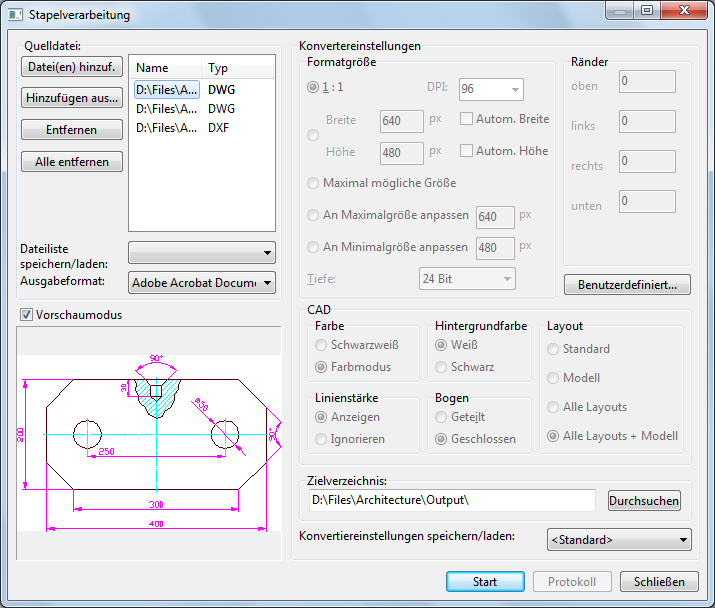The image size is (715, 608).
Task: Open the Ausgabeformat dropdown
Action: pos(202,283)
